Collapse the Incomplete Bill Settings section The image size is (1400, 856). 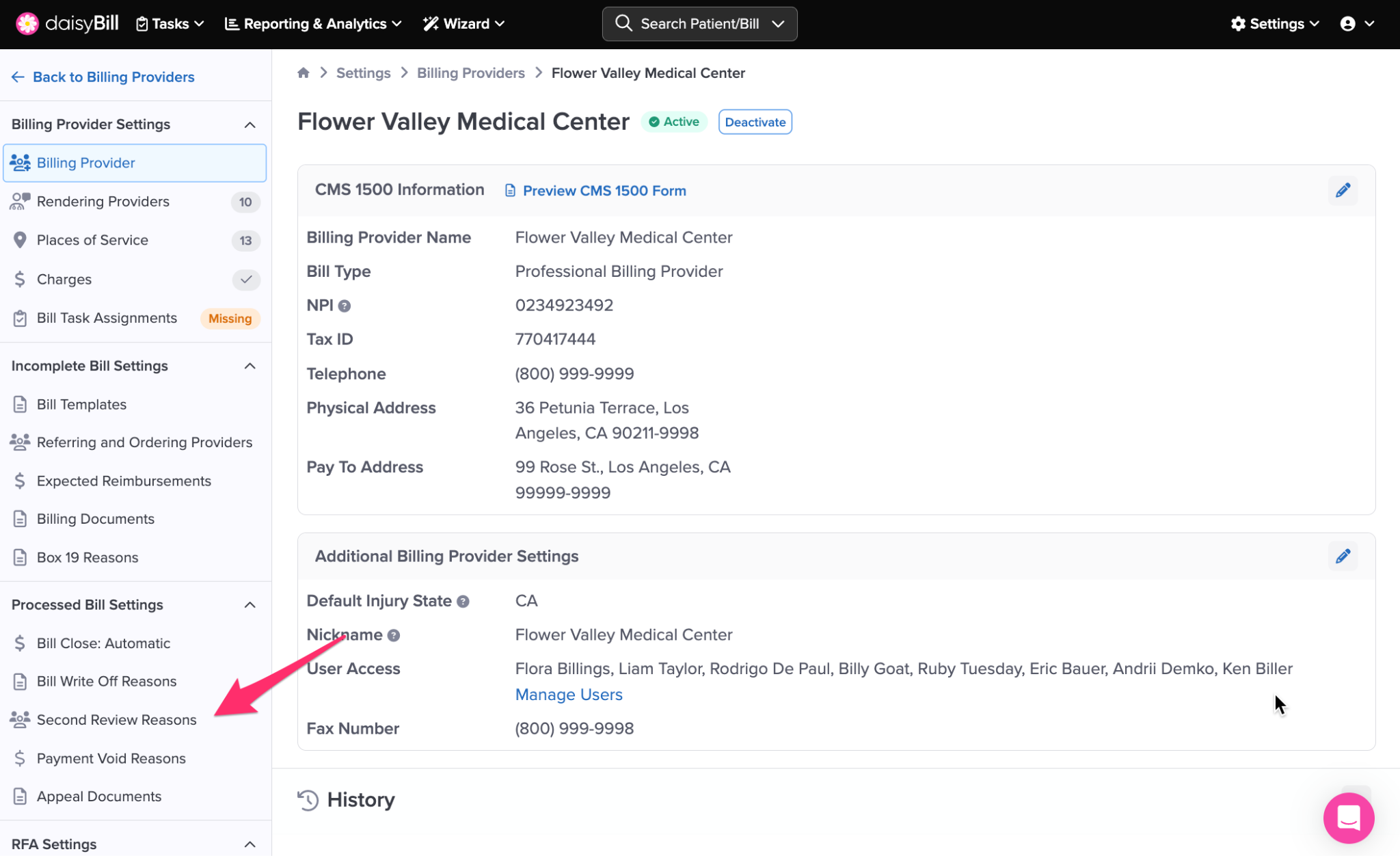click(250, 366)
